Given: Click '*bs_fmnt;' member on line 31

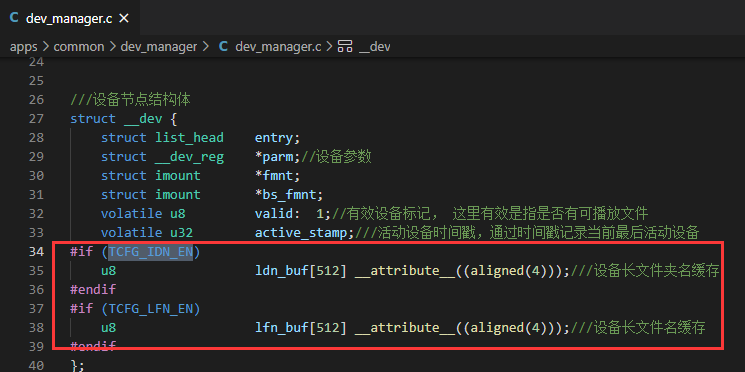Looking at the screenshot, I should click(289, 195).
